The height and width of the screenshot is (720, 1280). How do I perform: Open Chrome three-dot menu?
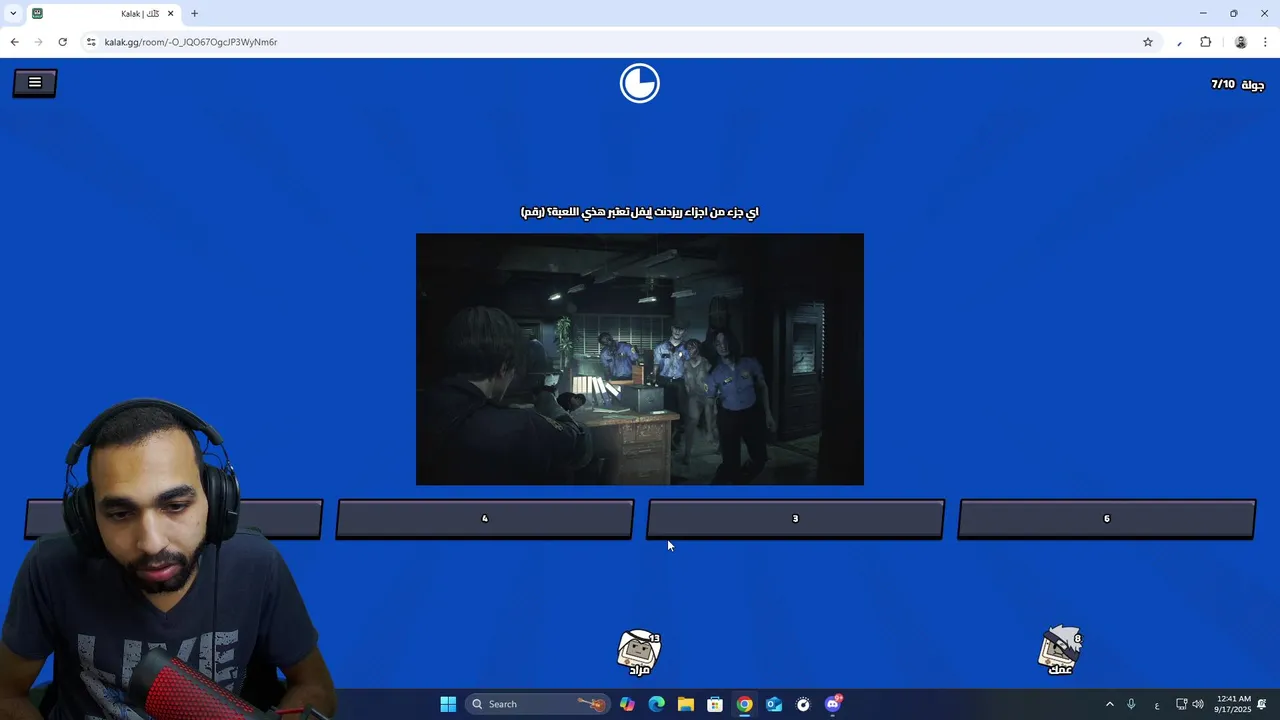pos(1266,42)
